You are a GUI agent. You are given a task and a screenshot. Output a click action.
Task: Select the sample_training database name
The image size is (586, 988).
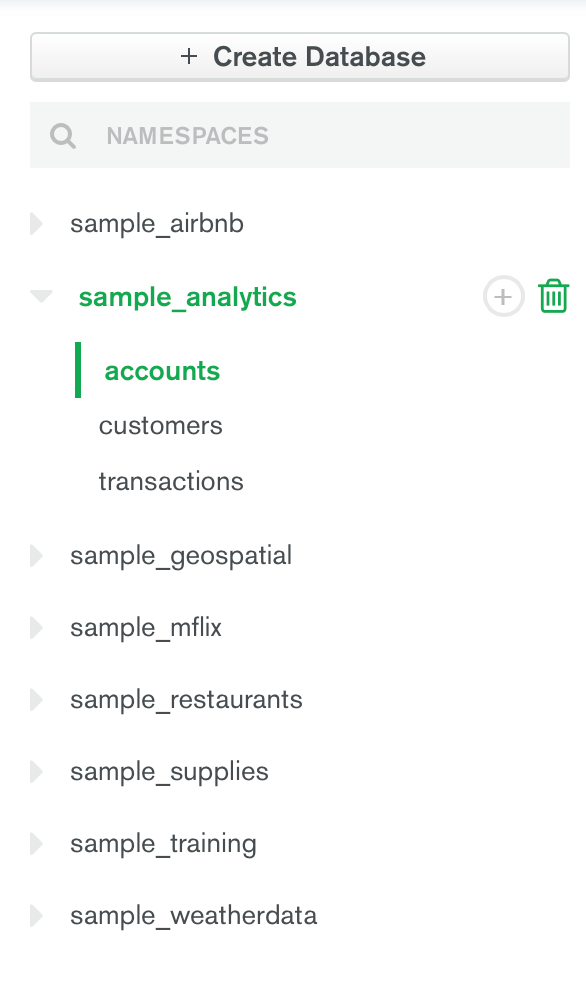point(163,844)
